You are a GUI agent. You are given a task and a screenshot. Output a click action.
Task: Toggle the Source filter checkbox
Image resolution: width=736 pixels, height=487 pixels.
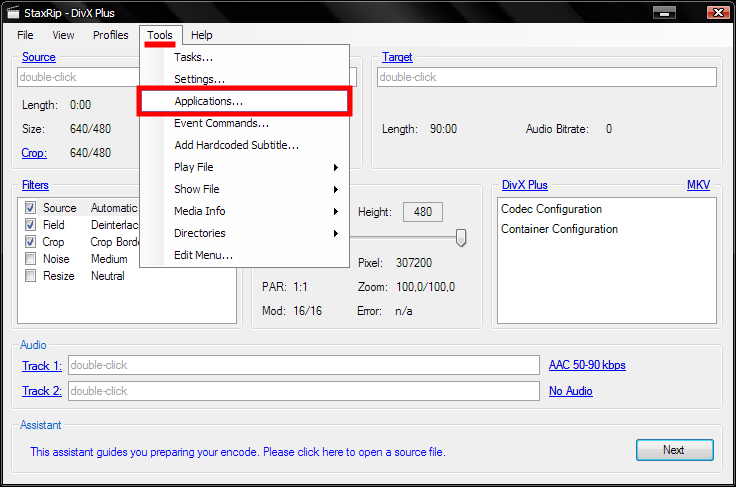(x=31, y=207)
